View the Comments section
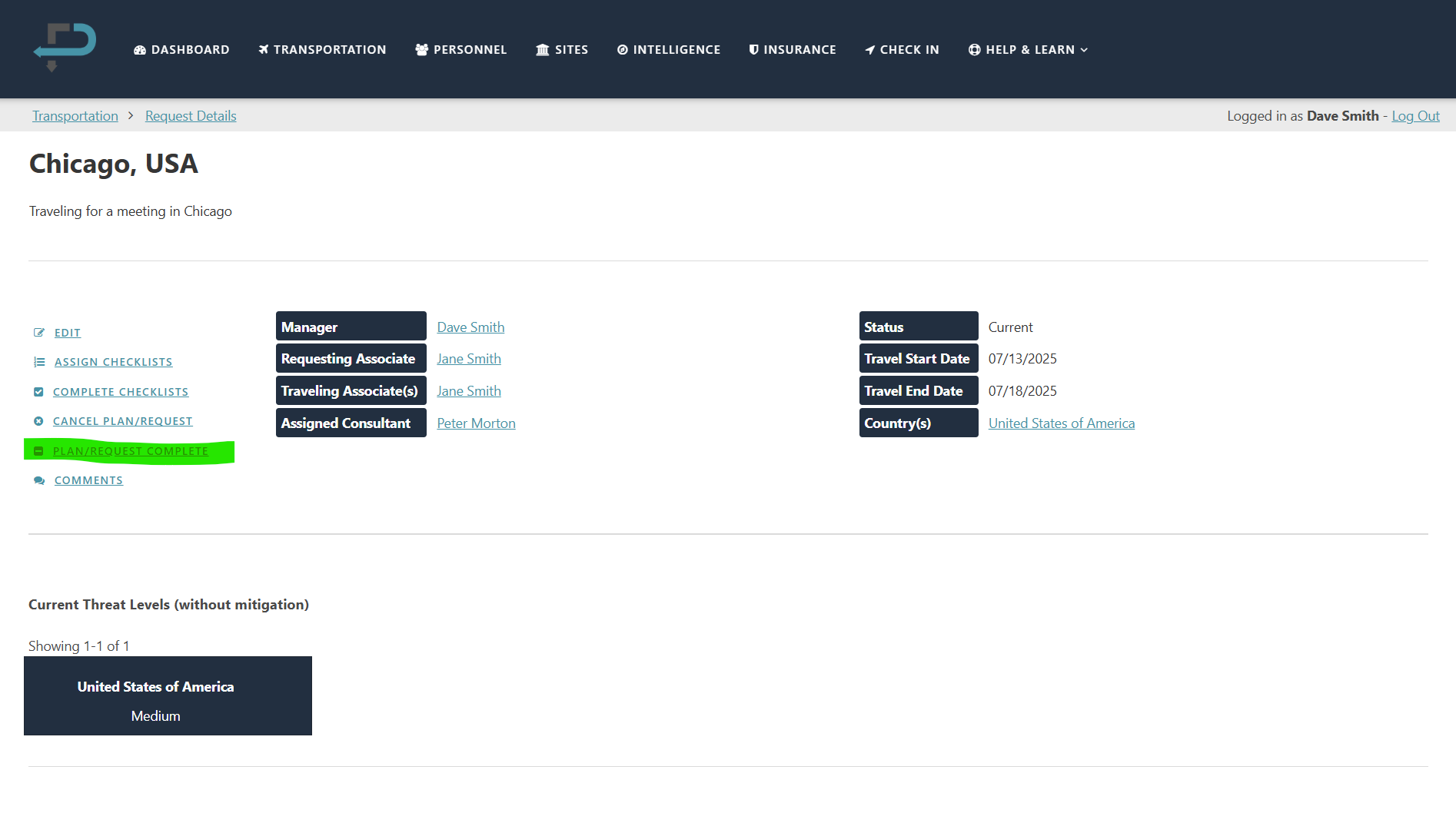Screen dimensions: 1456x823 [x=88, y=480]
